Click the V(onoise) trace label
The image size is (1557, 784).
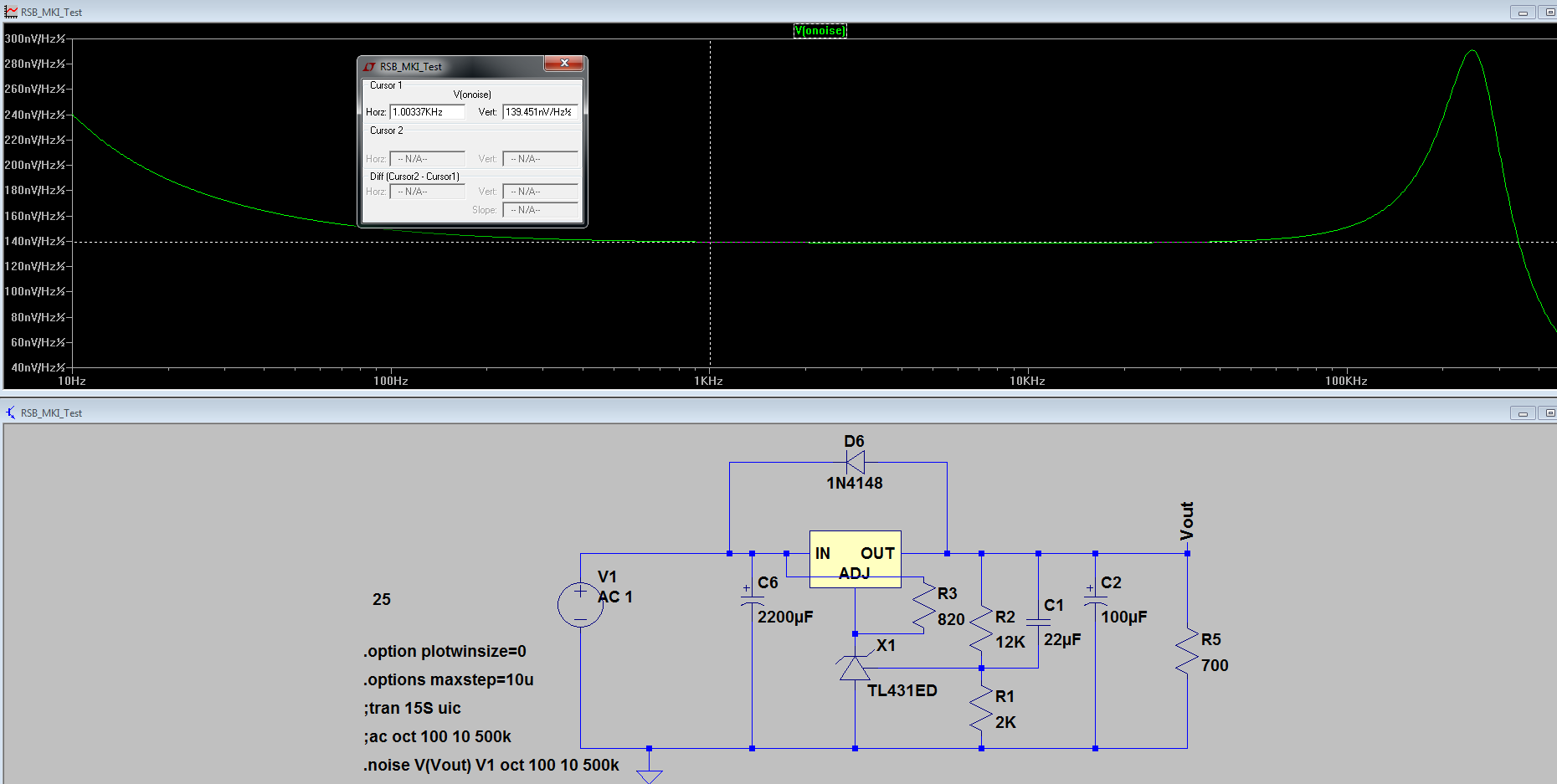[x=820, y=31]
